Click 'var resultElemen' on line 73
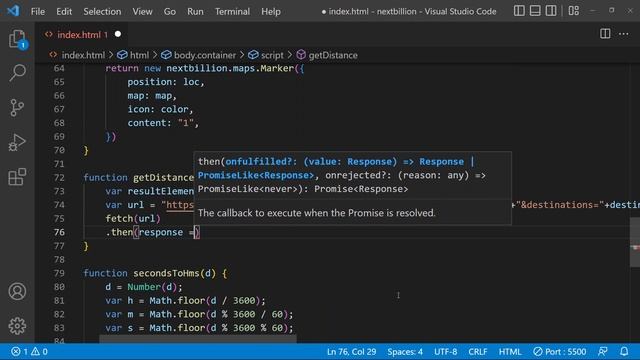This screenshot has width=640, height=360. [149, 191]
